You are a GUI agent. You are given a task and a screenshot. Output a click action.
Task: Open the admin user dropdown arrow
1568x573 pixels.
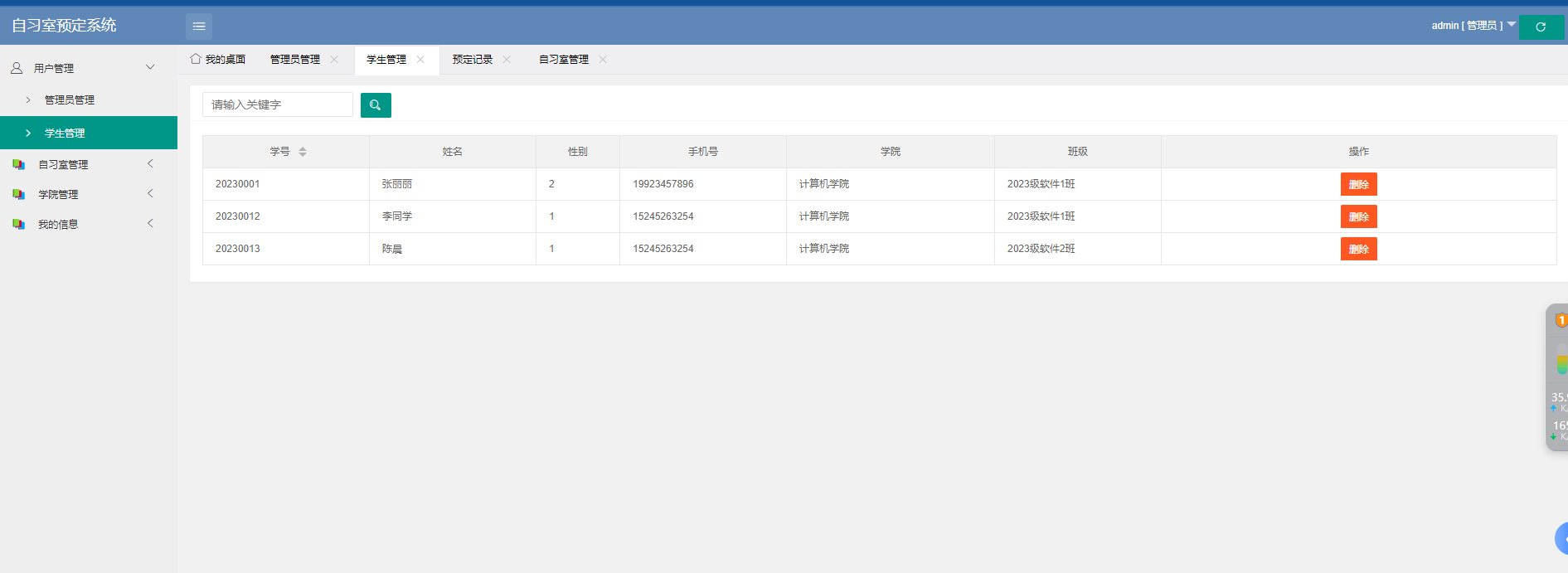coord(1512,24)
